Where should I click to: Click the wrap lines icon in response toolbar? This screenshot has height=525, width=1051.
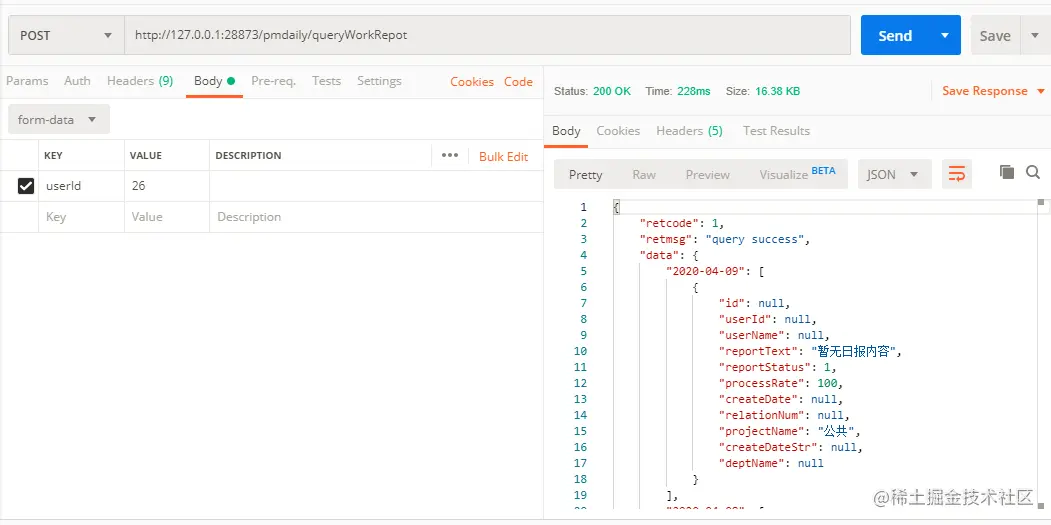click(x=956, y=174)
